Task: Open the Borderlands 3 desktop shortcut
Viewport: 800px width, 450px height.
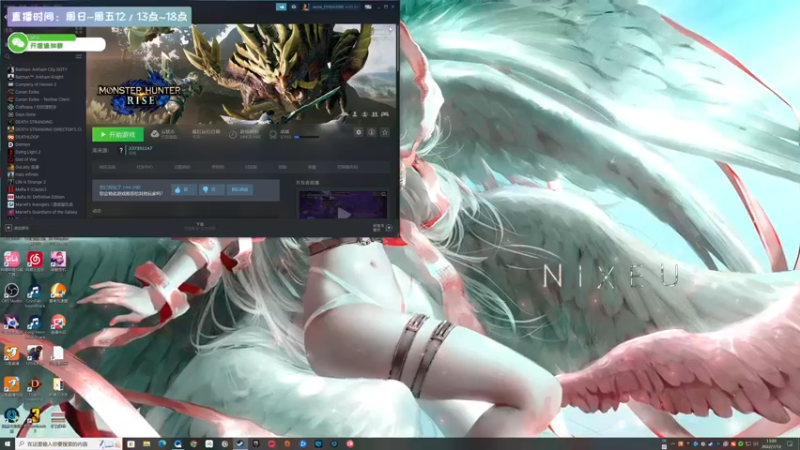Action: point(35,417)
